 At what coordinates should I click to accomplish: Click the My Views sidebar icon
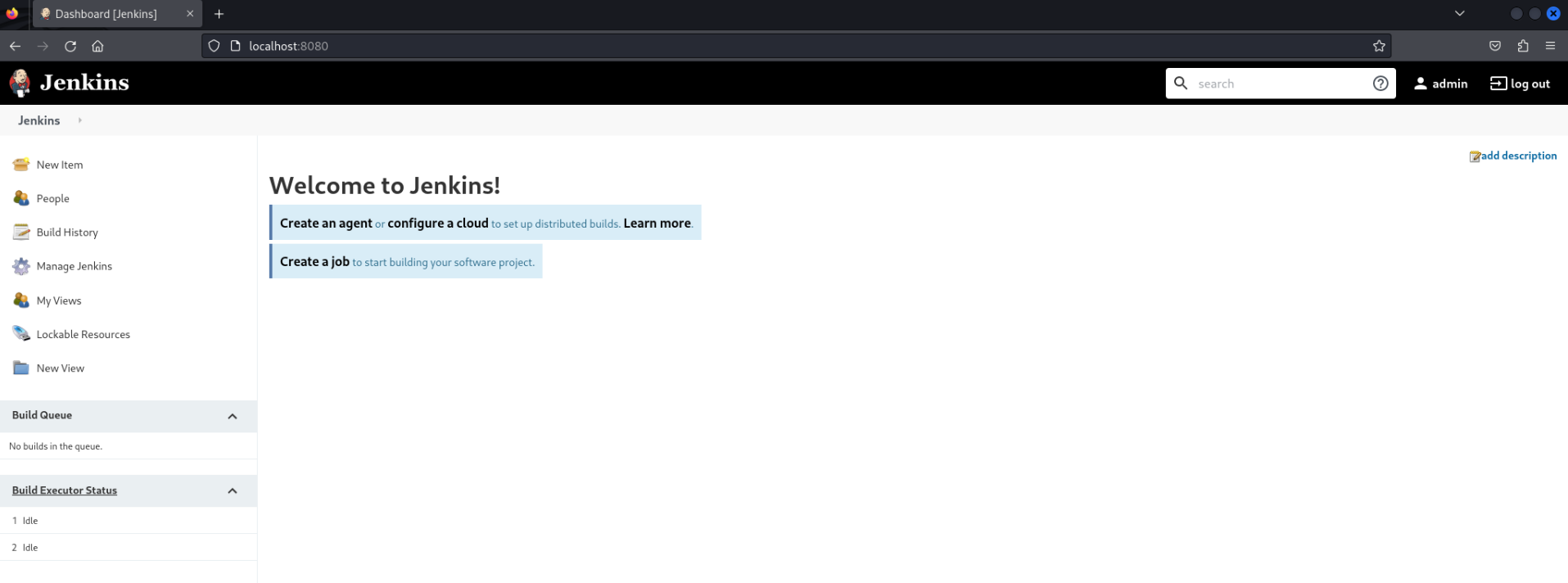tap(21, 301)
